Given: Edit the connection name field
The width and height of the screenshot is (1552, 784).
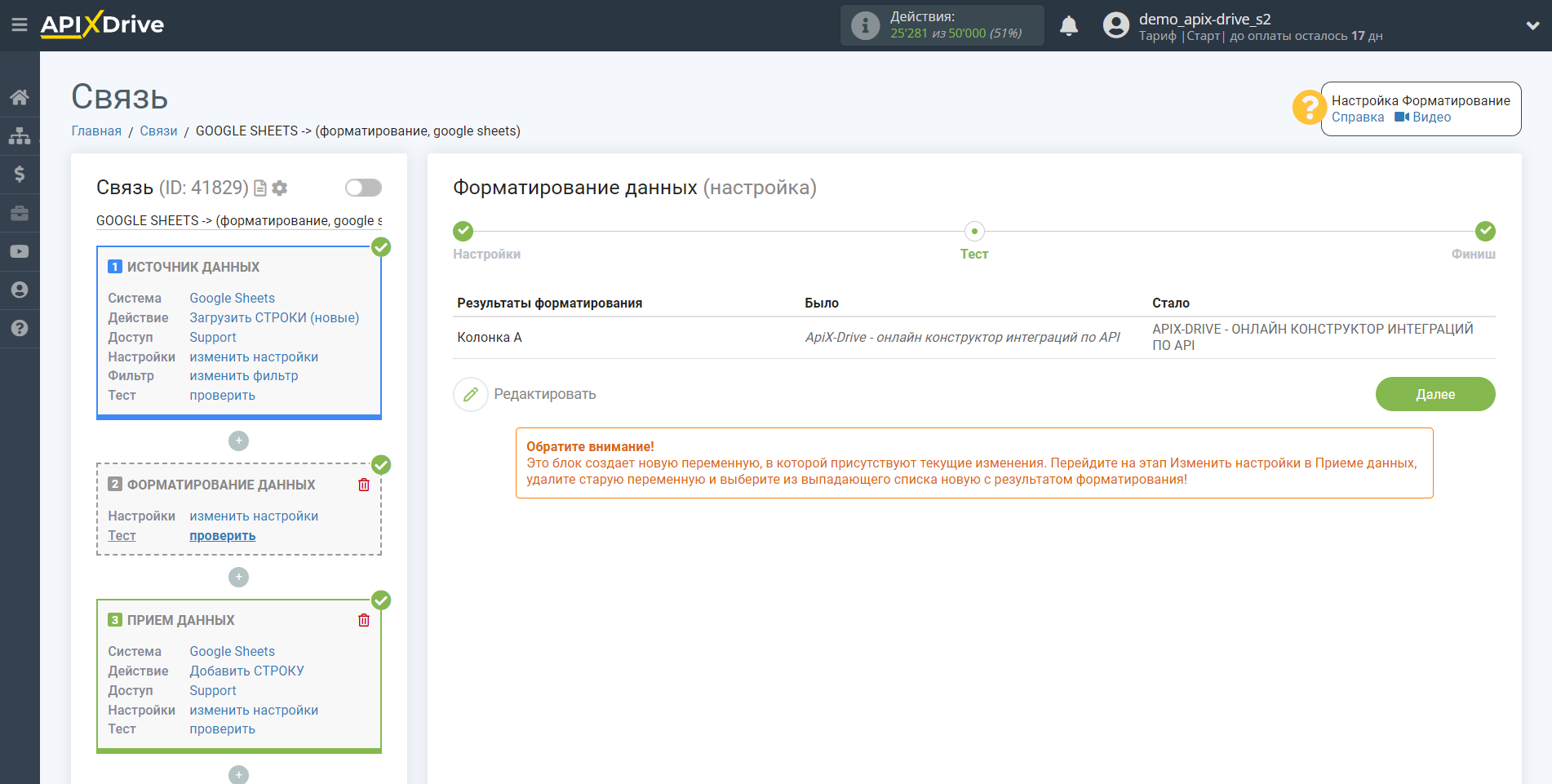Looking at the screenshot, I should (x=239, y=220).
